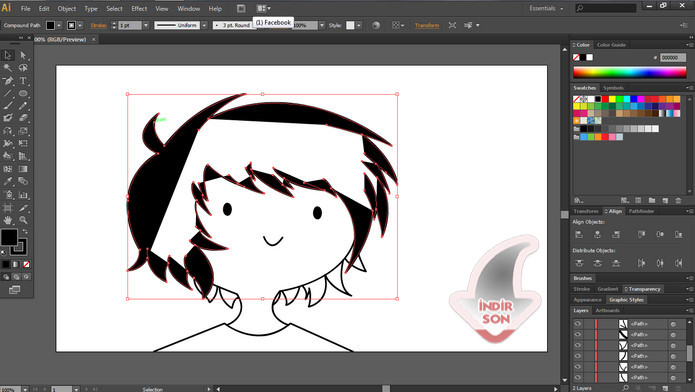Open the Window menu
Image resolution: width=695 pixels, height=392 pixels.
(188, 8)
